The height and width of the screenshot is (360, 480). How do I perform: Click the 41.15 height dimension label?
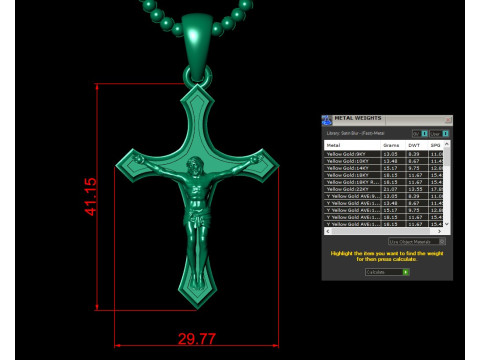click(x=91, y=197)
